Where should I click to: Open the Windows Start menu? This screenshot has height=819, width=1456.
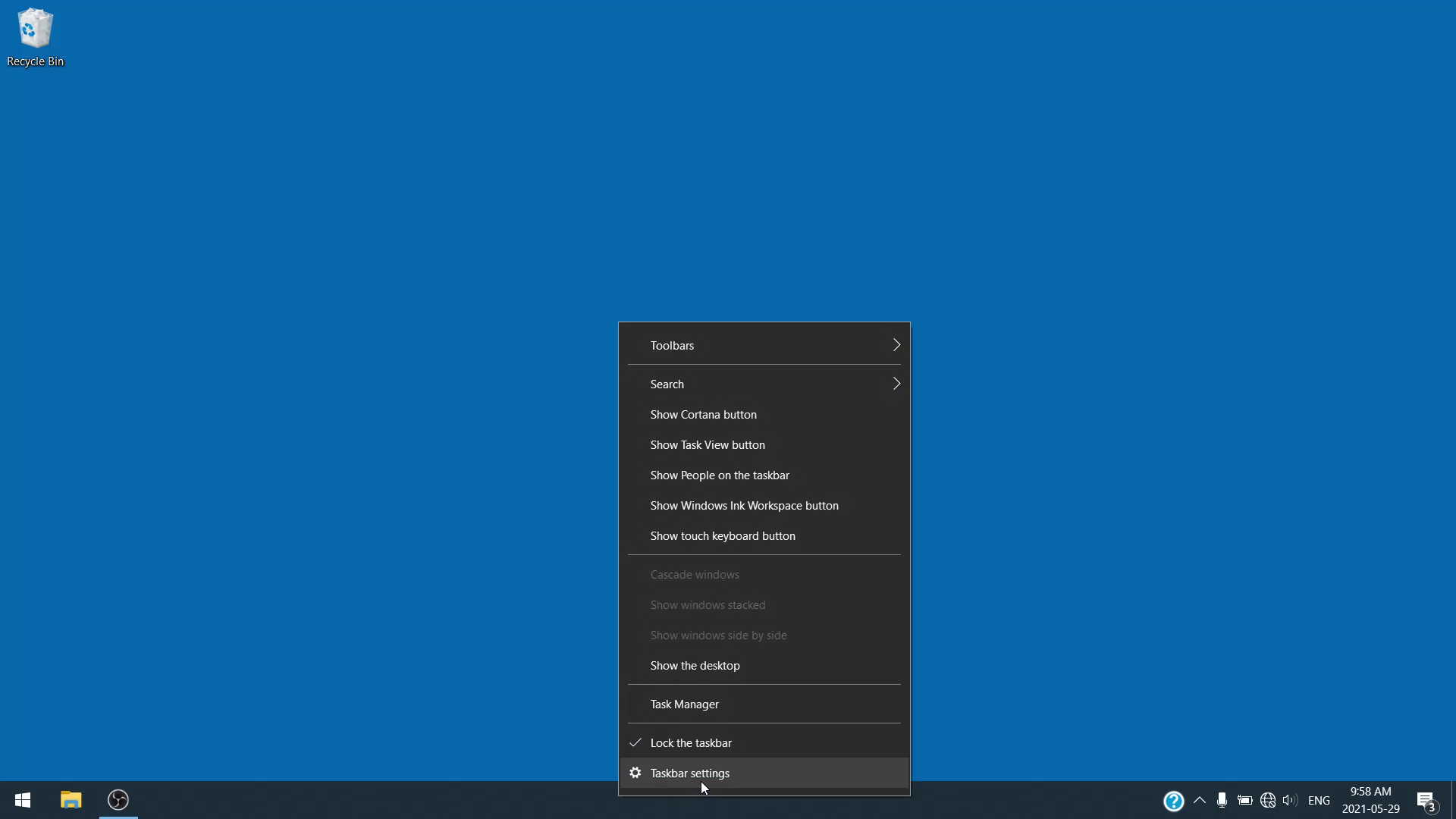point(23,800)
